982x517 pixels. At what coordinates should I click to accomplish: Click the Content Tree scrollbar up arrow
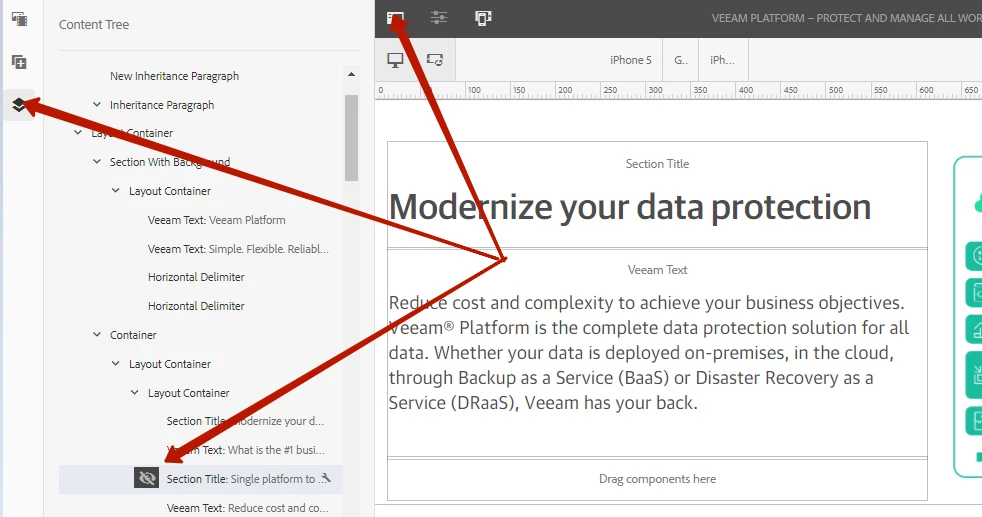pos(351,74)
